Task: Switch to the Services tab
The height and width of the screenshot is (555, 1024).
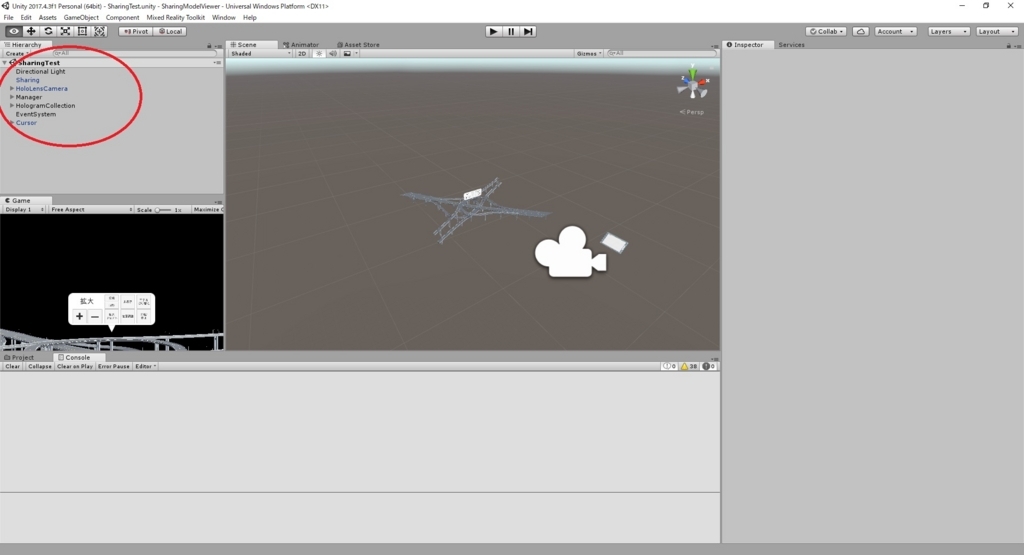Action: 792,44
